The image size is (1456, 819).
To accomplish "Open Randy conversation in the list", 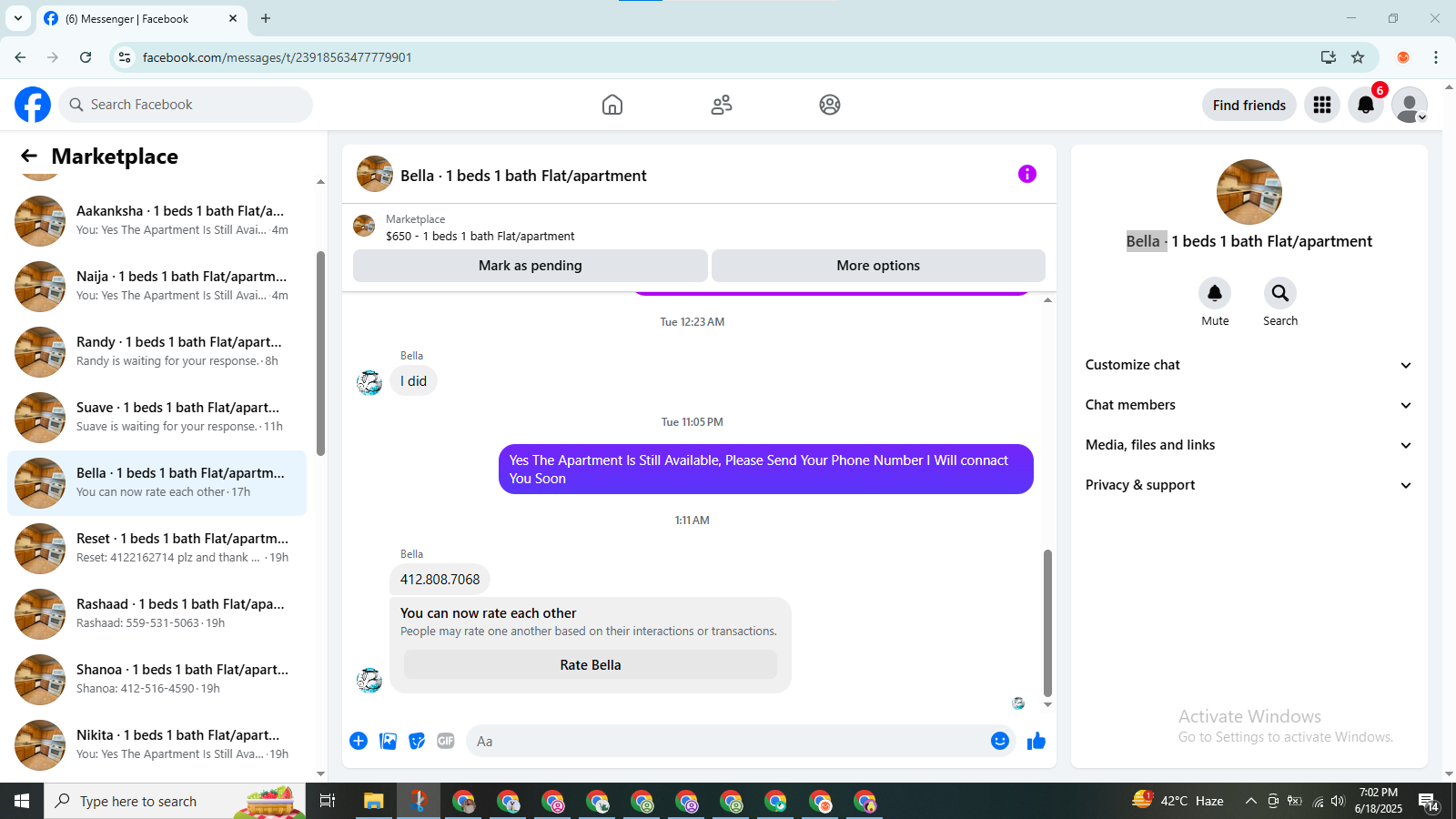I will 157,352.
